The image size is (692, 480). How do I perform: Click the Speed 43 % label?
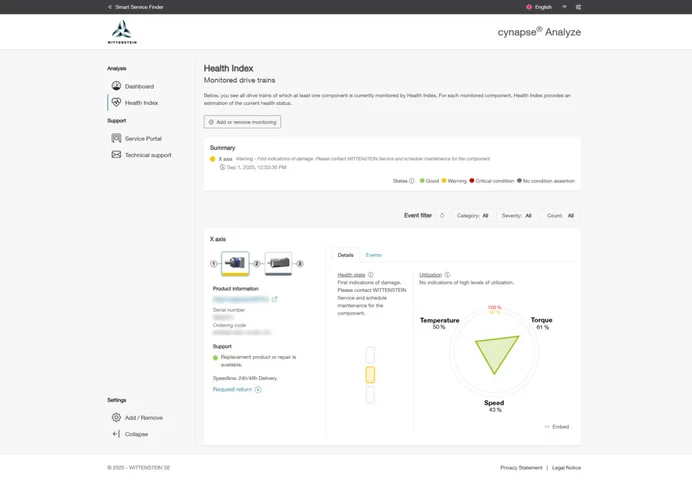pos(494,406)
